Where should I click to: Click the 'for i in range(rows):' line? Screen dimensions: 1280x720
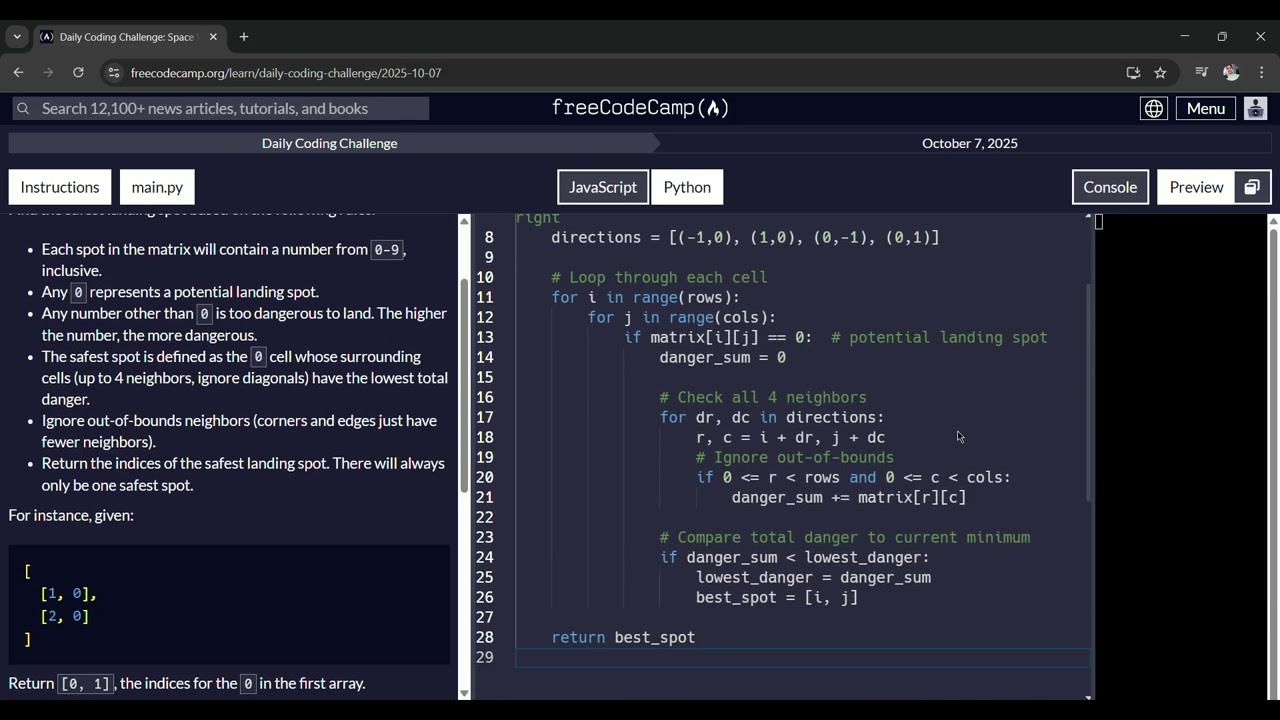click(x=645, y=297)
